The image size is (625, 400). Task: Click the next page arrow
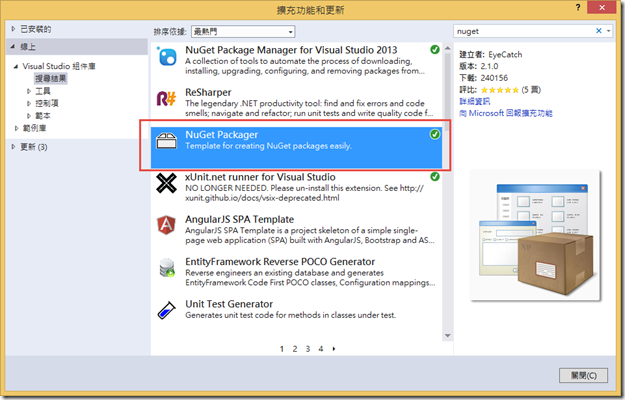point(334,349)
